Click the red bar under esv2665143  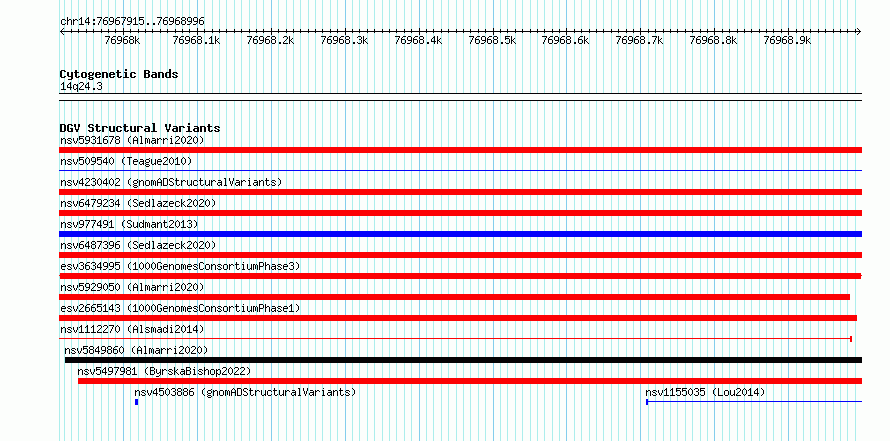coord(458,318)
